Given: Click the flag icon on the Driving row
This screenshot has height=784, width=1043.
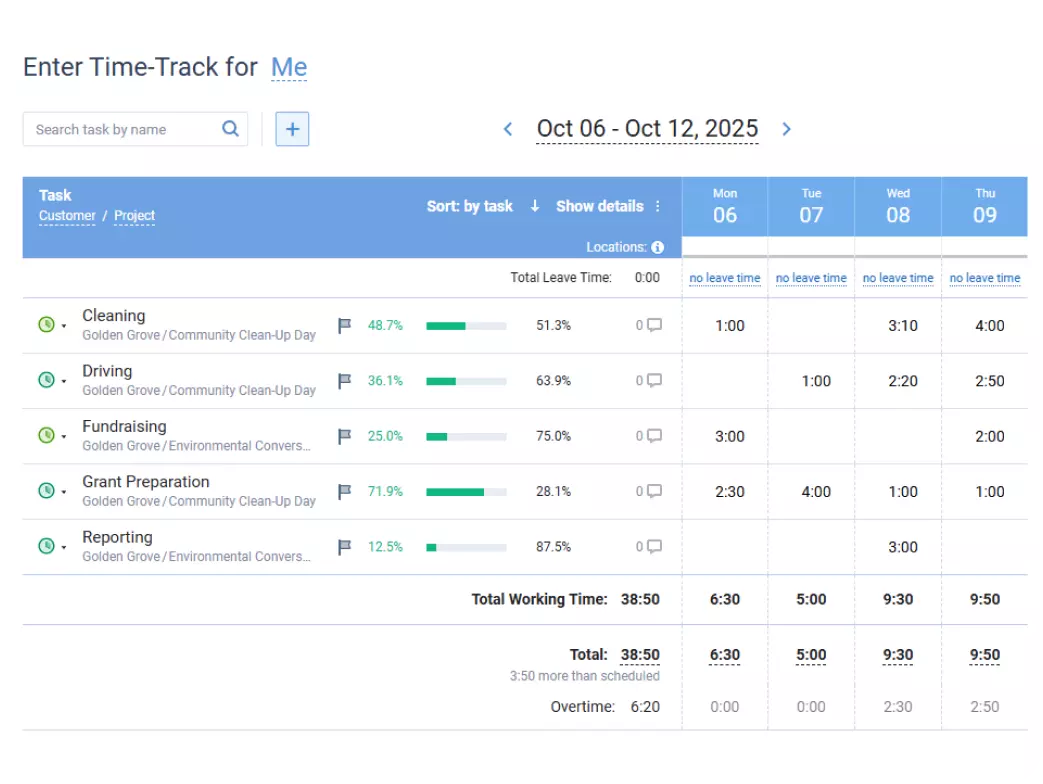Looking at the screenshot, I should coord(344,380).
